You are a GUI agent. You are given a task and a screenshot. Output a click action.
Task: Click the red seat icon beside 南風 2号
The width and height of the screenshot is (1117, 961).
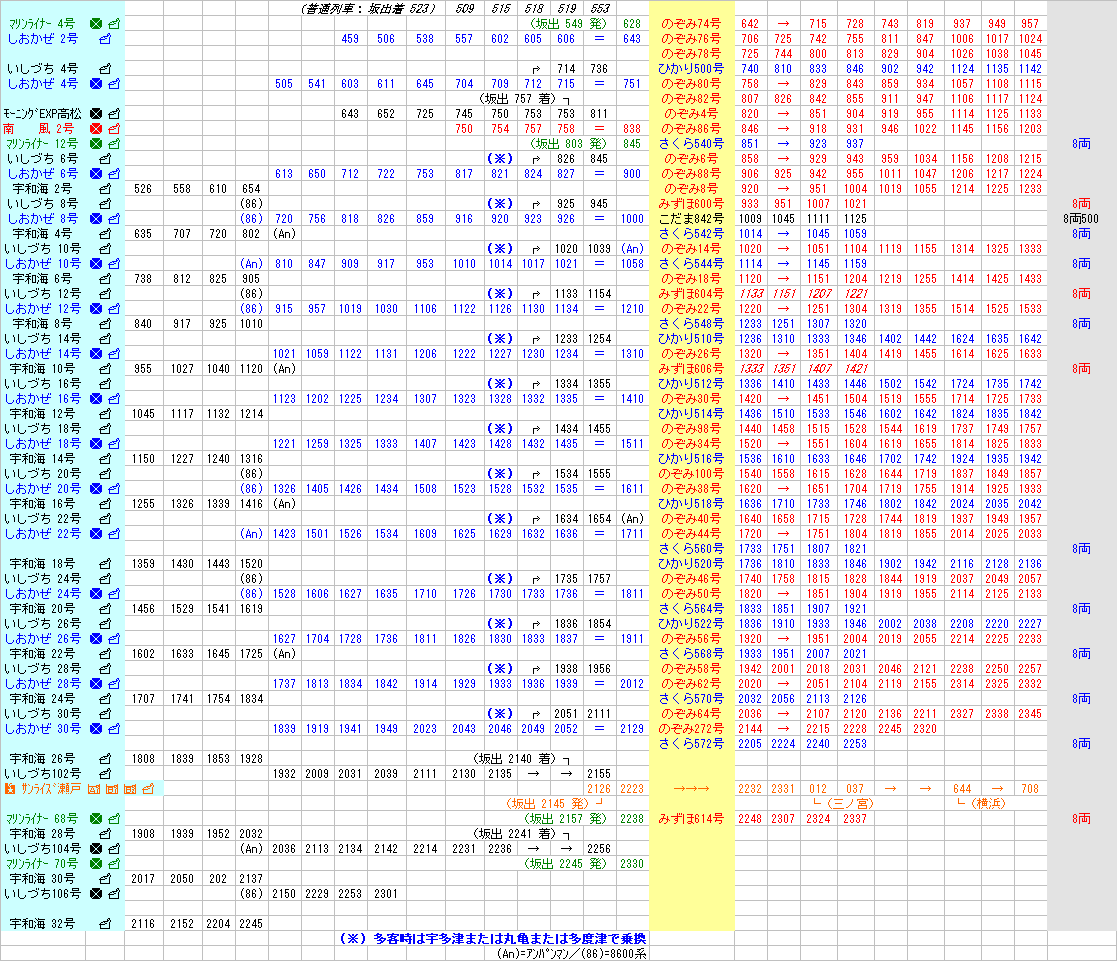(114, 128)
